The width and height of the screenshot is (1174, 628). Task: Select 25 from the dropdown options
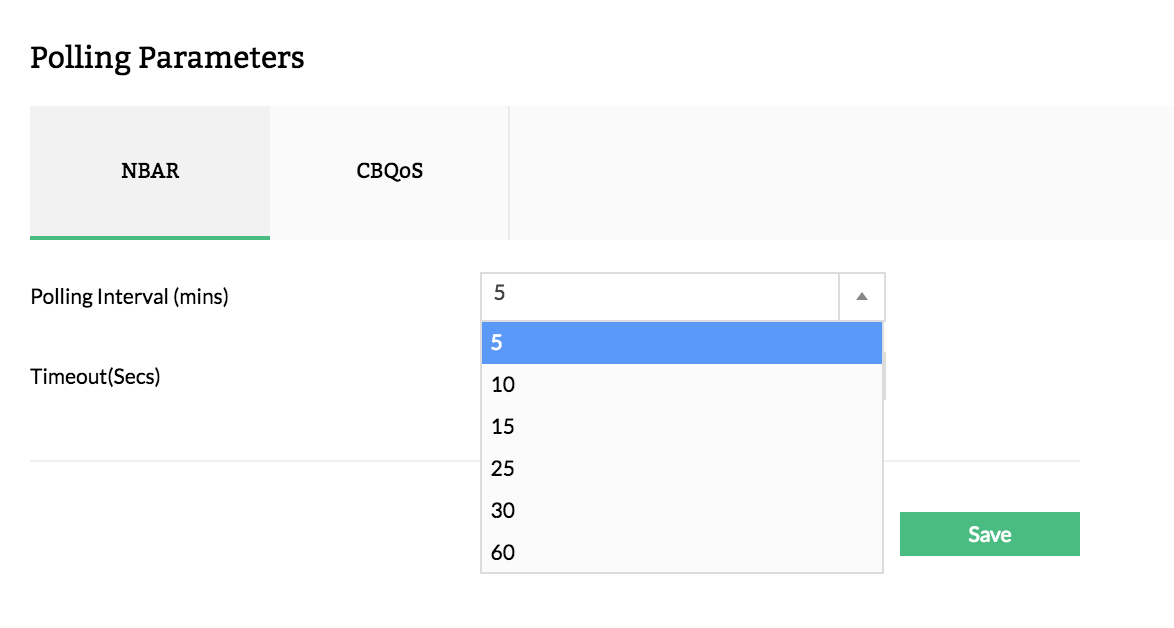point(681,469)
